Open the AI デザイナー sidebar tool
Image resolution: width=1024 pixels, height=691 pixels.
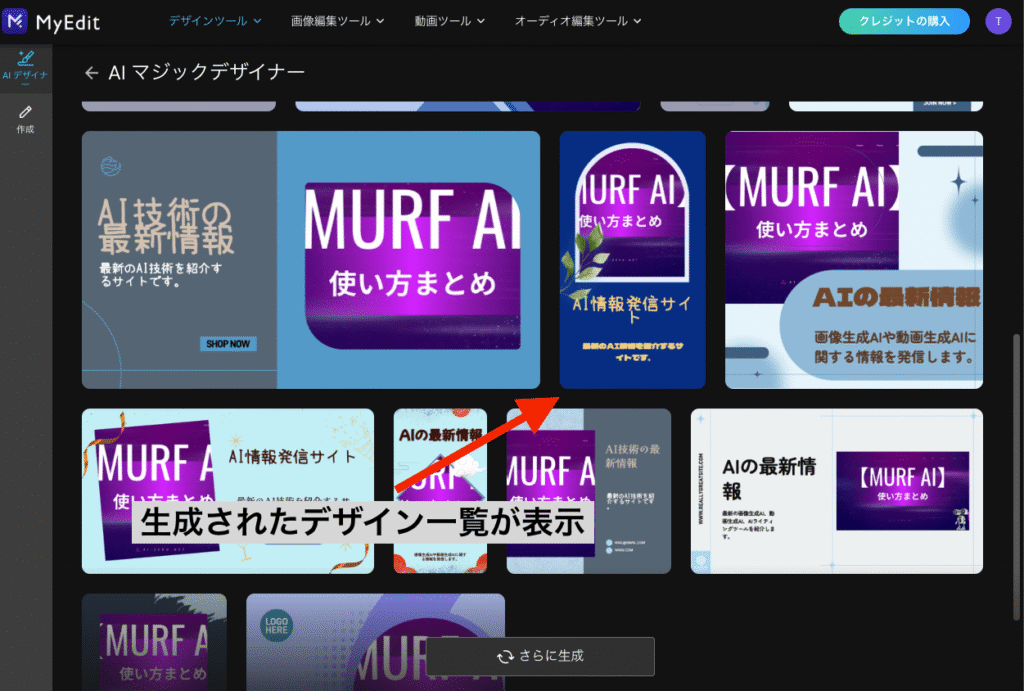[25, 68]
